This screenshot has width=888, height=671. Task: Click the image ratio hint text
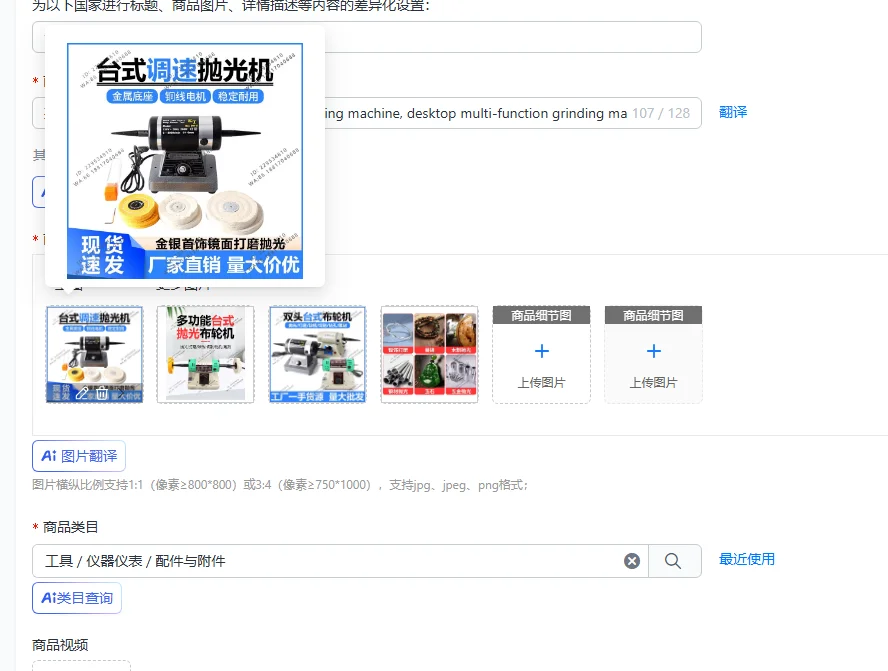[x=280, y=485]
